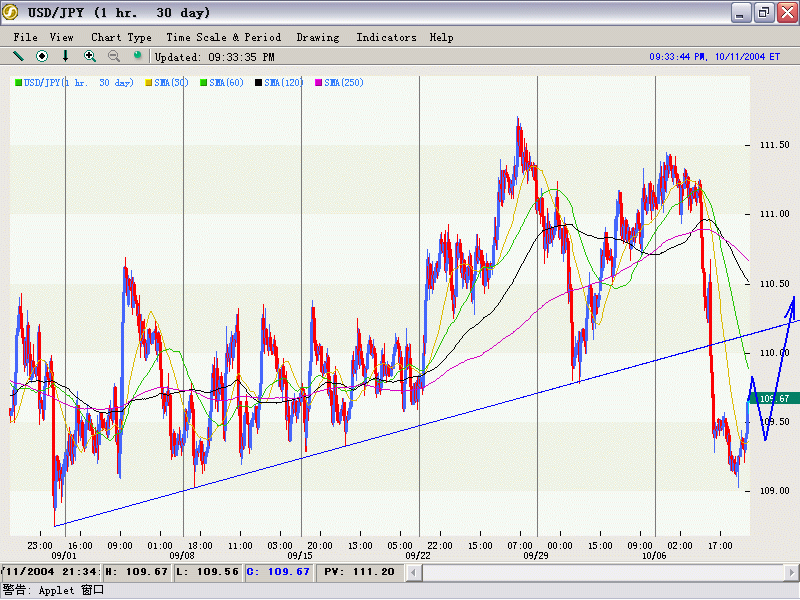This screenshot has height=600, width=800.
Task: Click the grayed zoom out magnifier
Action: [114, 57]
